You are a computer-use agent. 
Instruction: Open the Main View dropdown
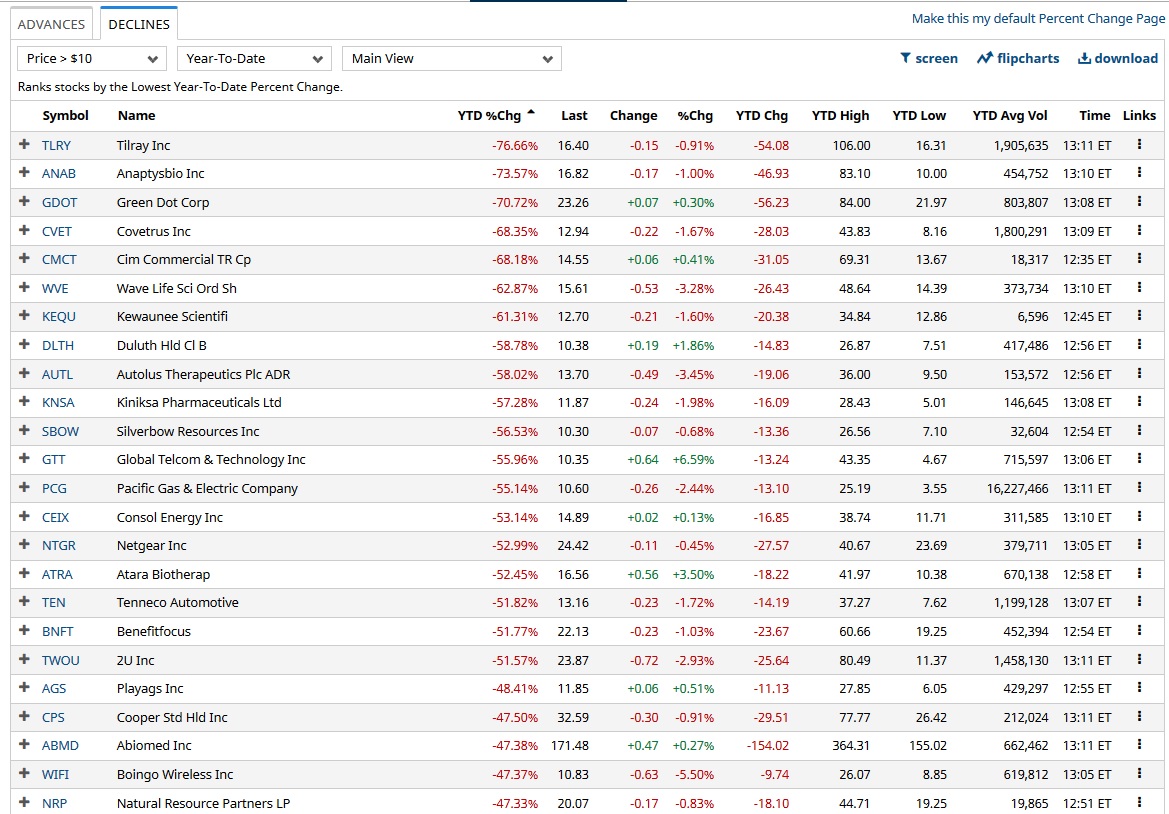point(451,58)
